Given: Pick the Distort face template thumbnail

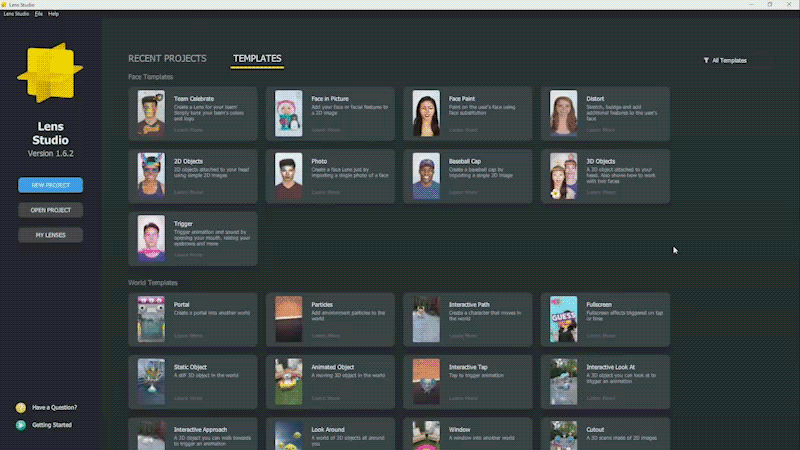Looking at the screenshot, I should click(564, 113).
